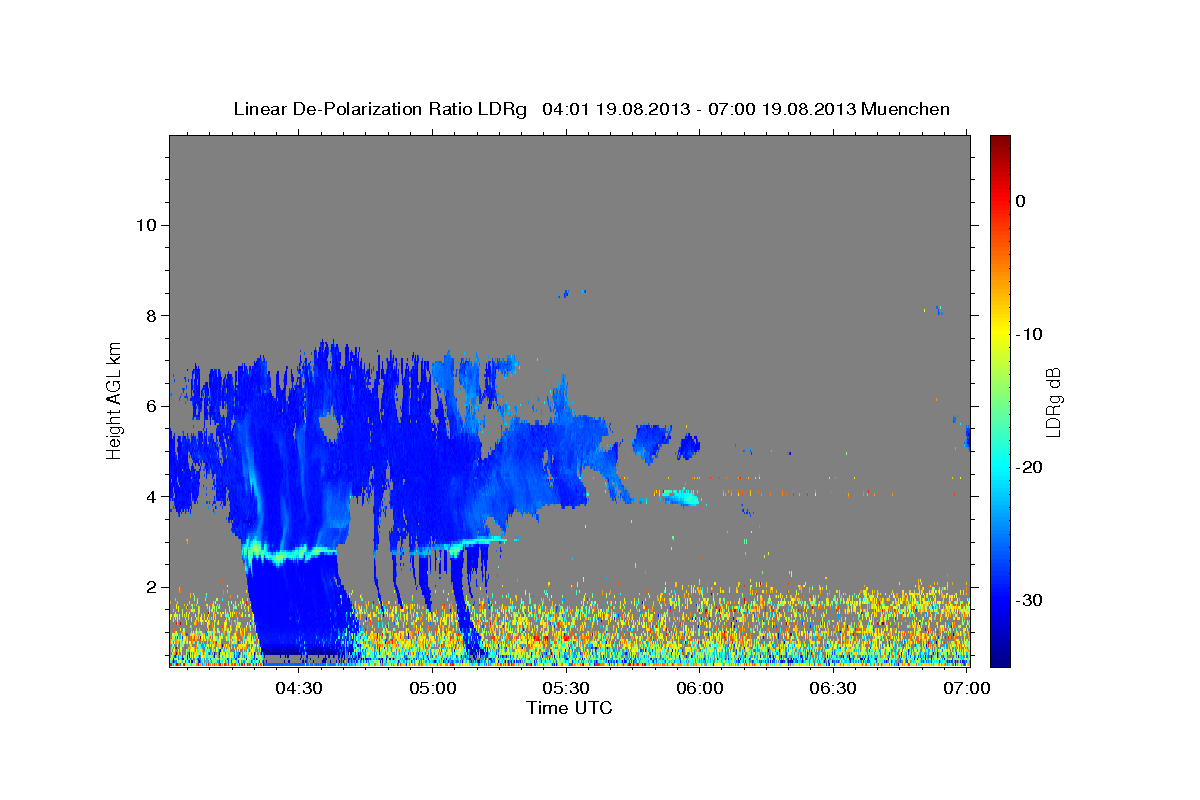This screenshot has height=800, width=1200.
Task: Click the colorbar value -30
Action: point(1030,600)
